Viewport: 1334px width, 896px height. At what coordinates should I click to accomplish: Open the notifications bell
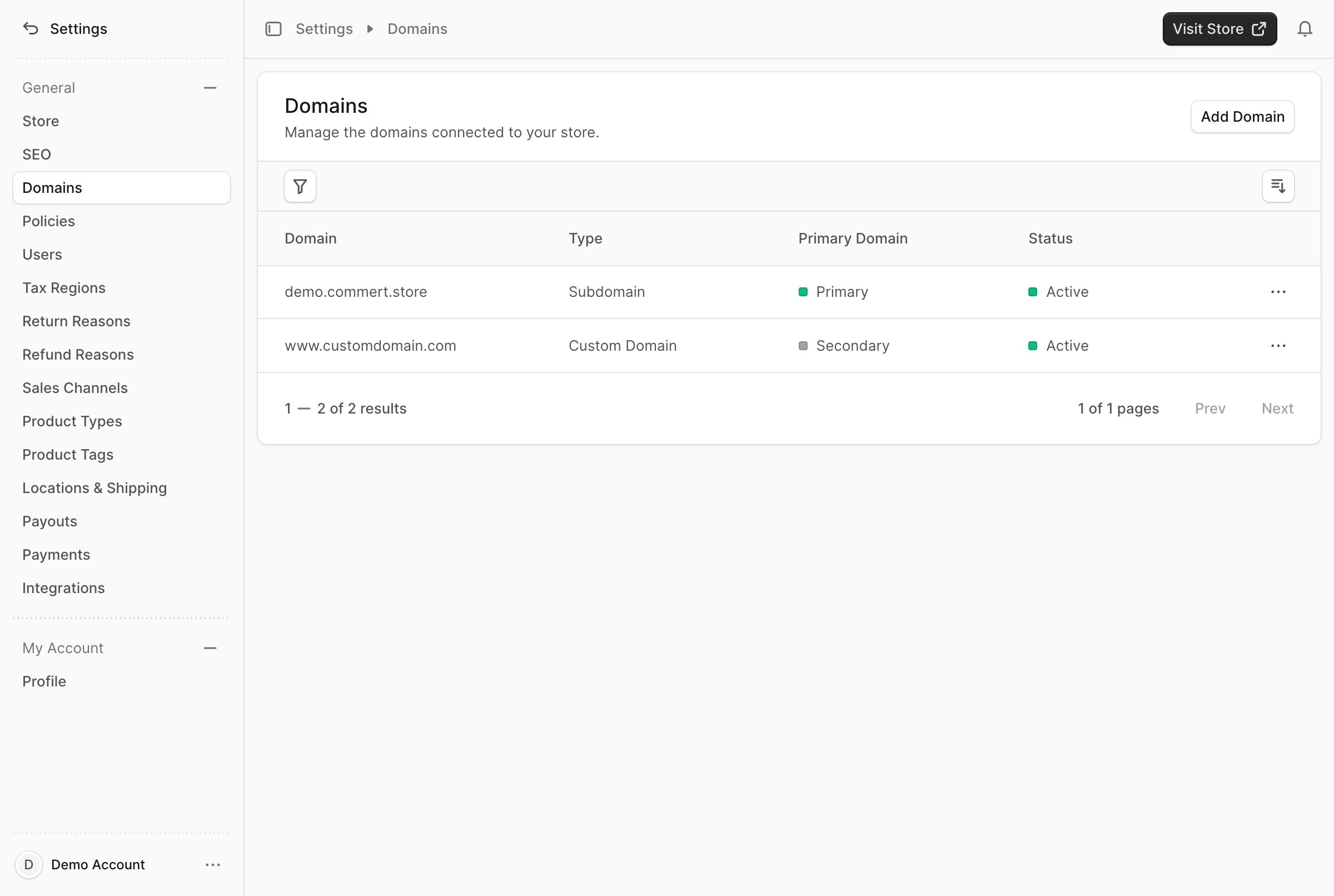pos(1305,28)
